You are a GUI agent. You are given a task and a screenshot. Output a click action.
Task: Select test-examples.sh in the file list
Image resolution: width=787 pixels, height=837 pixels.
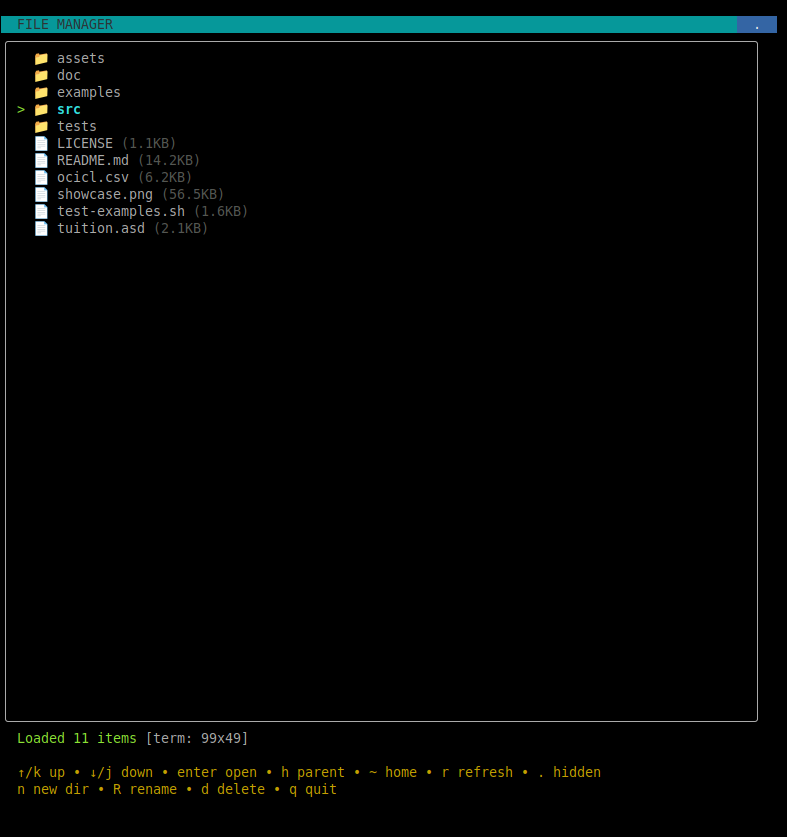[120, 212]
